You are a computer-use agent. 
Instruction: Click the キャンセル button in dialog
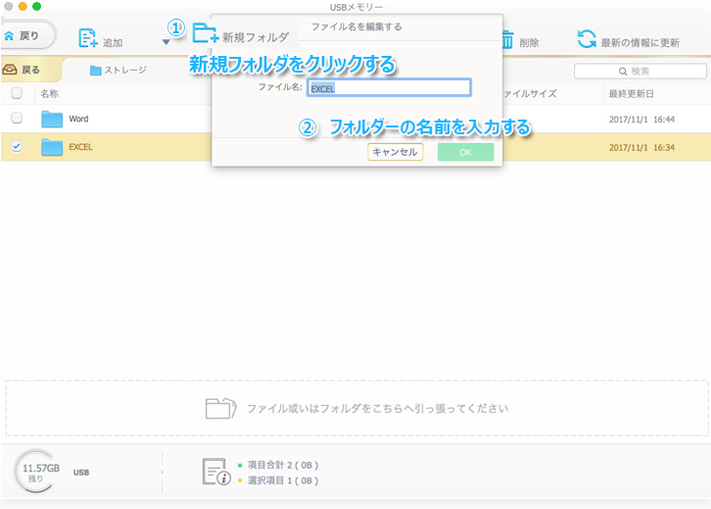point(395,152)
